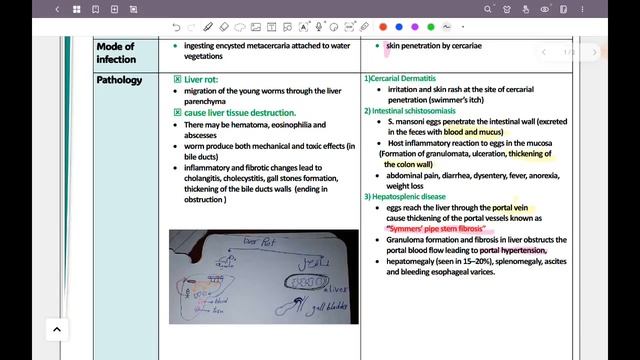
Task: Click 'skin penetration by cercariae' bullet
Action: (x=434, y=46)
